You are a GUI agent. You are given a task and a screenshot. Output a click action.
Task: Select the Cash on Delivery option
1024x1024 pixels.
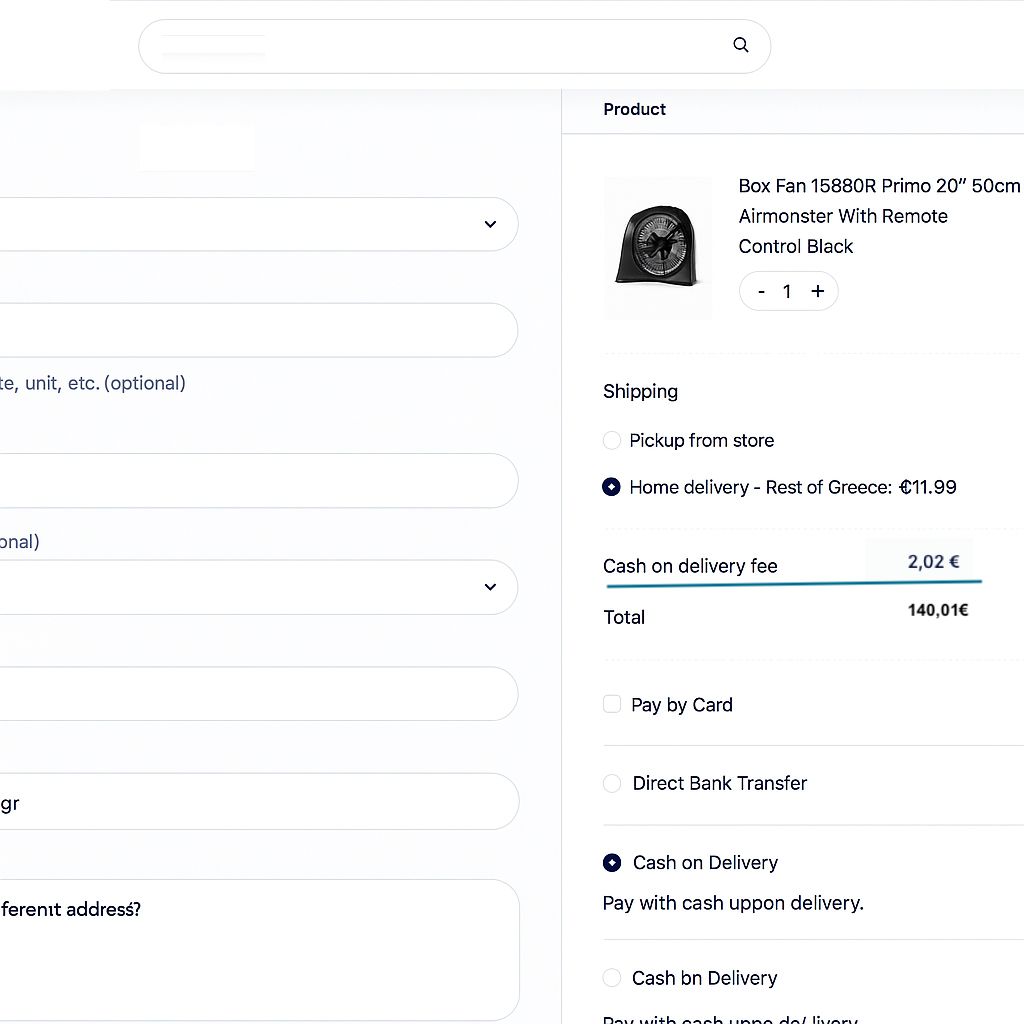tap(612, 863)
